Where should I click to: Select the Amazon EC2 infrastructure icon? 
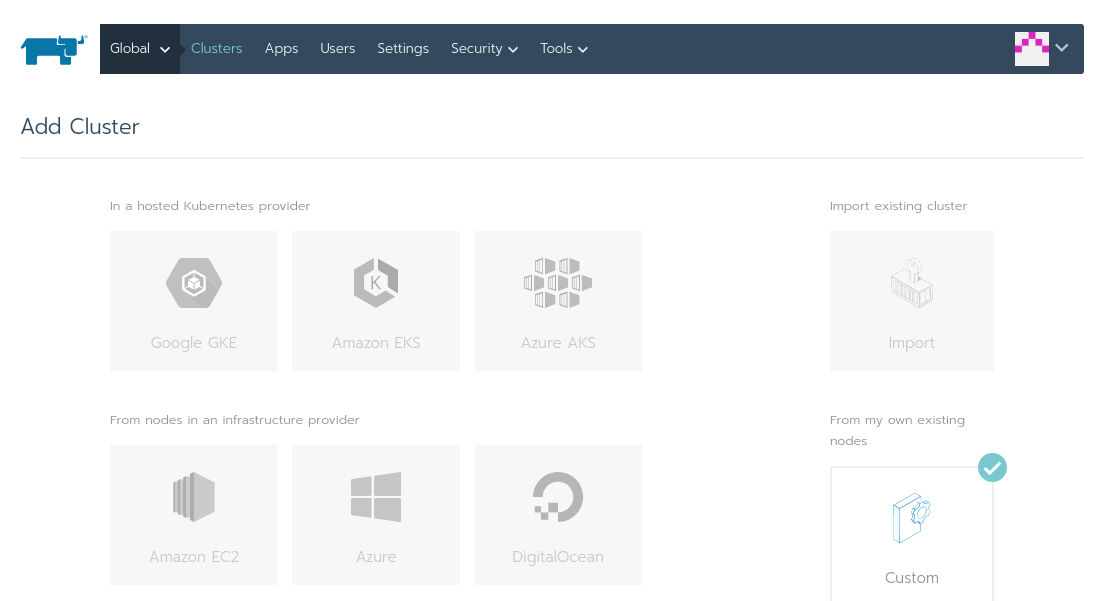tap(194, 497)
